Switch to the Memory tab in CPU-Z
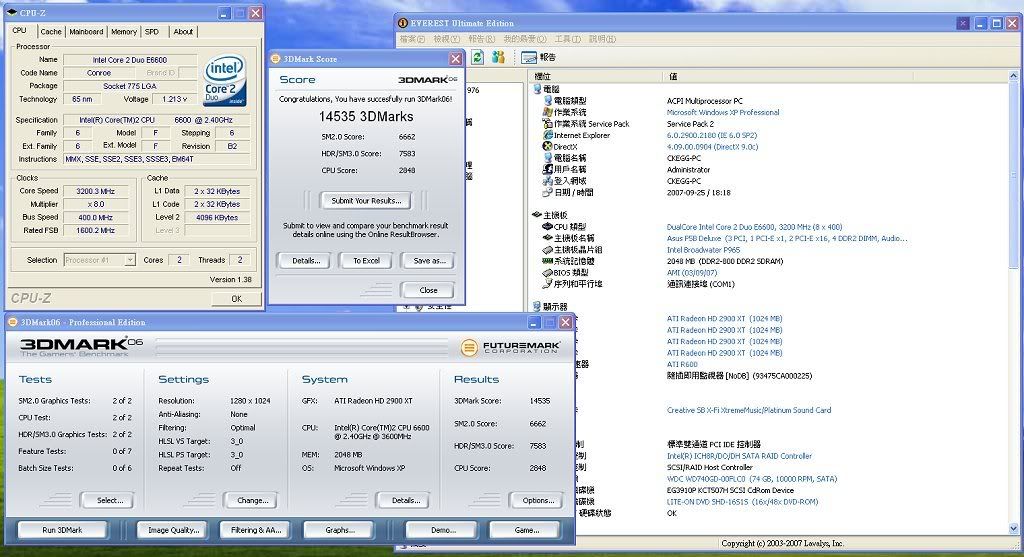 (x=123, y=31)
